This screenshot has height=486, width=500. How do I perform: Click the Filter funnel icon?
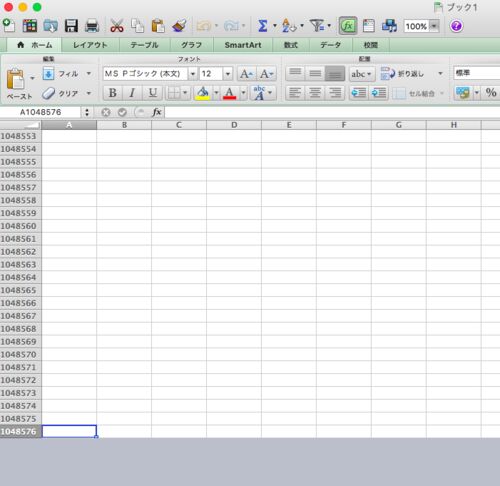(317, 26)
